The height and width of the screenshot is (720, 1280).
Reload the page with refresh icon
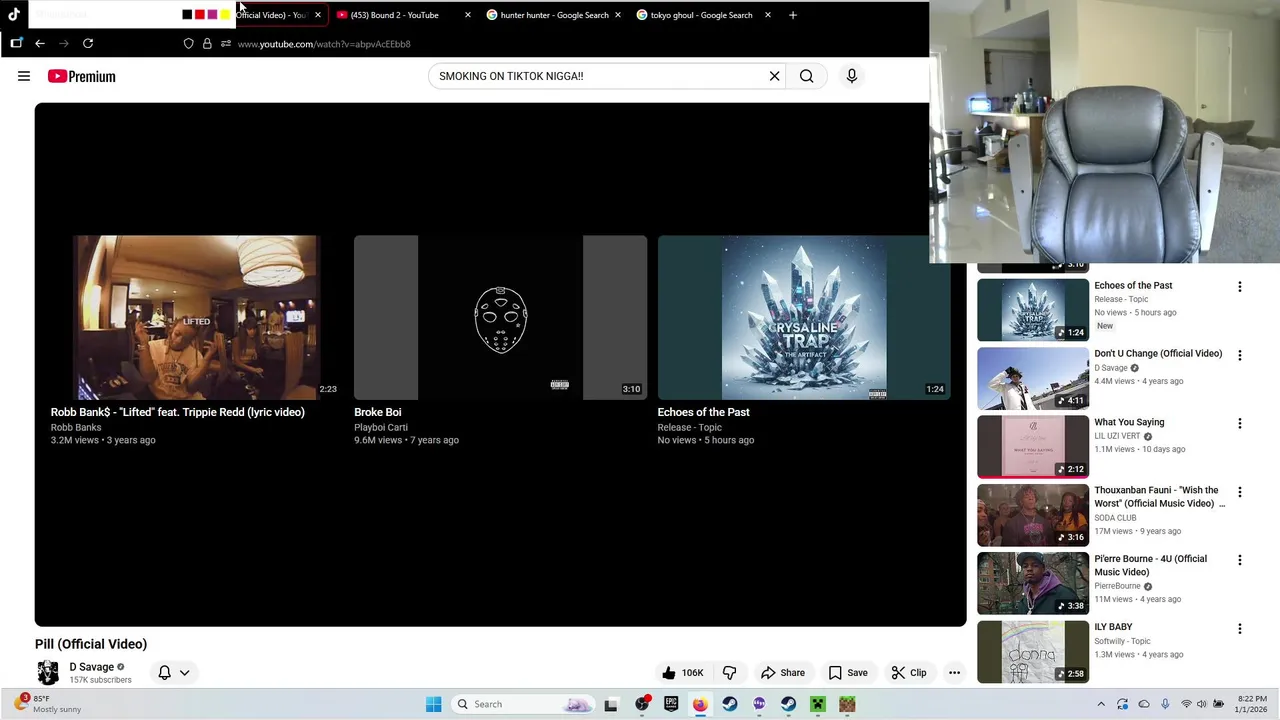pos(88,44)
